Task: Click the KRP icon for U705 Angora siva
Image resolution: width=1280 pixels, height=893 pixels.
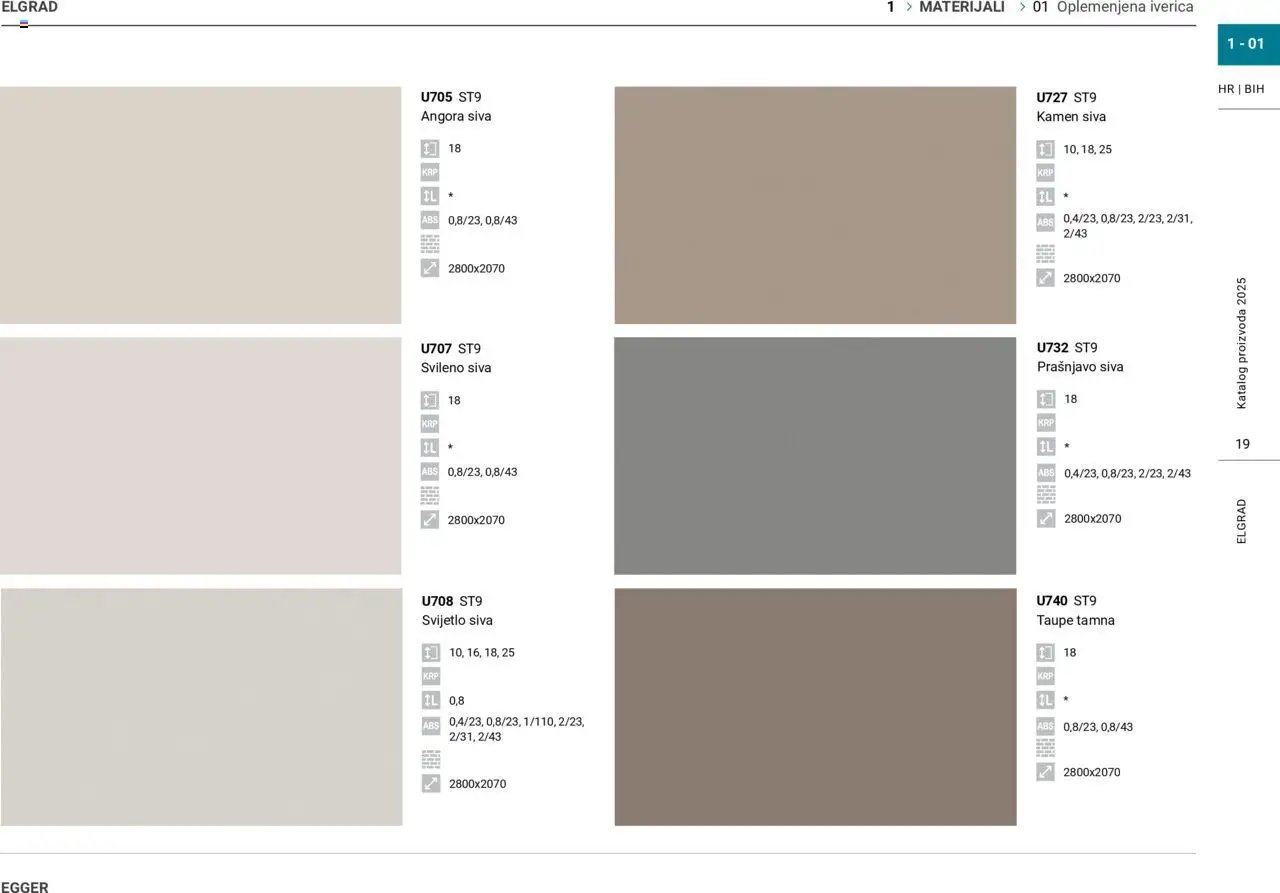Action: [x=430, y=172]
